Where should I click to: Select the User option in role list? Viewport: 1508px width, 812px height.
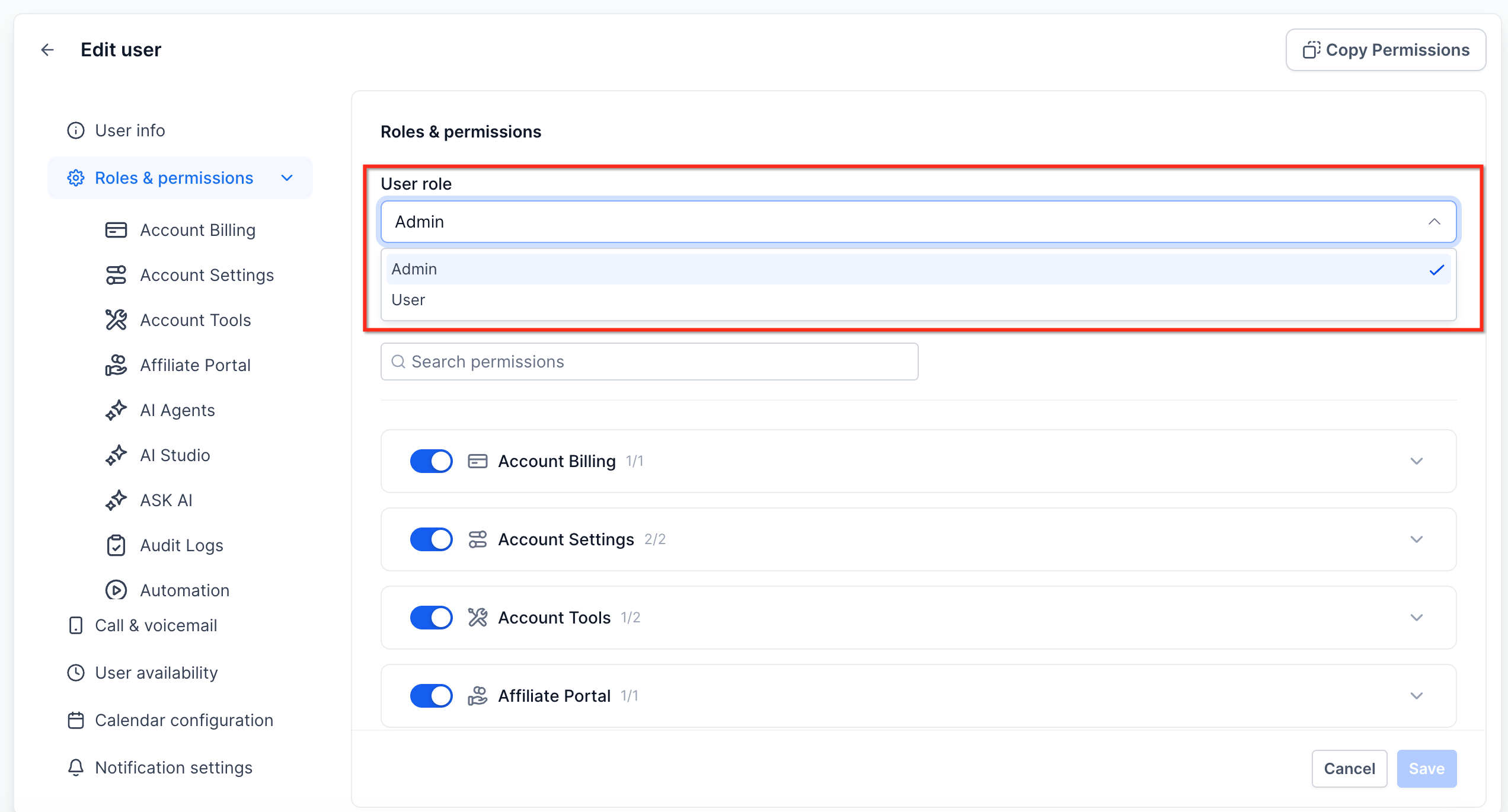(x=918, y=300)
